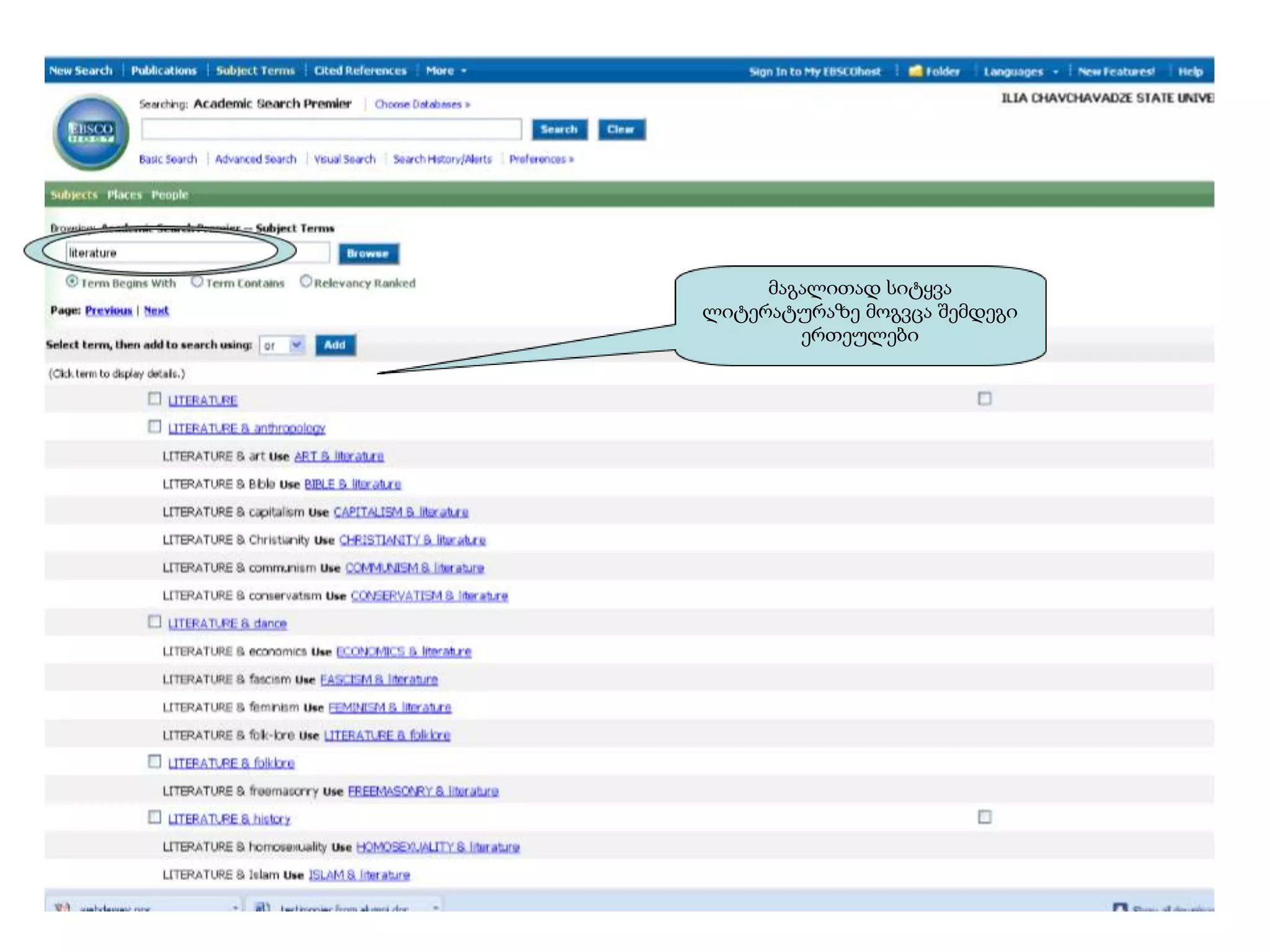Select Term Contains radio button
This screenshot has width=1270, height=952.
click(197, 282)
